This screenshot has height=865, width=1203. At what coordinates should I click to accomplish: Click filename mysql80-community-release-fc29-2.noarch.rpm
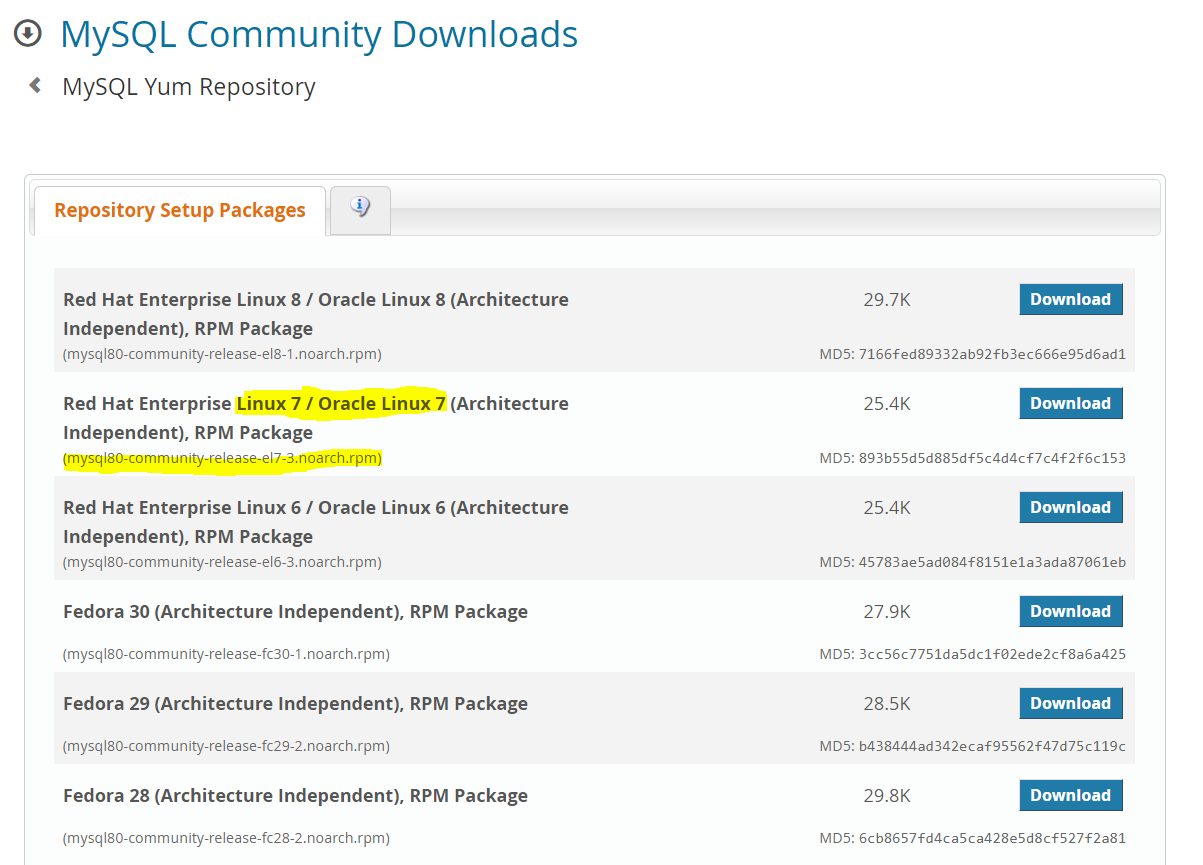226,746
